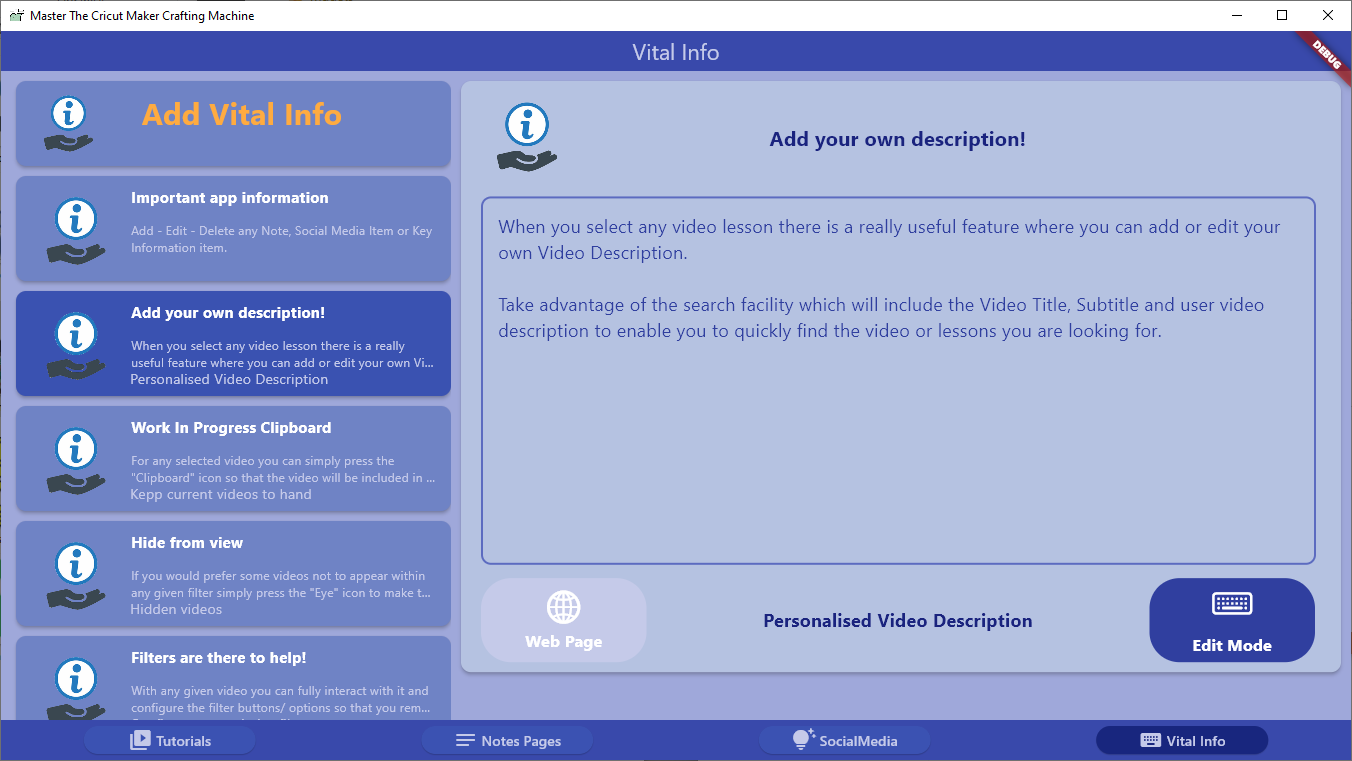This screenshot has width=1352, height=761.
Task: Open the Web Page
Action: pos(563,619)
